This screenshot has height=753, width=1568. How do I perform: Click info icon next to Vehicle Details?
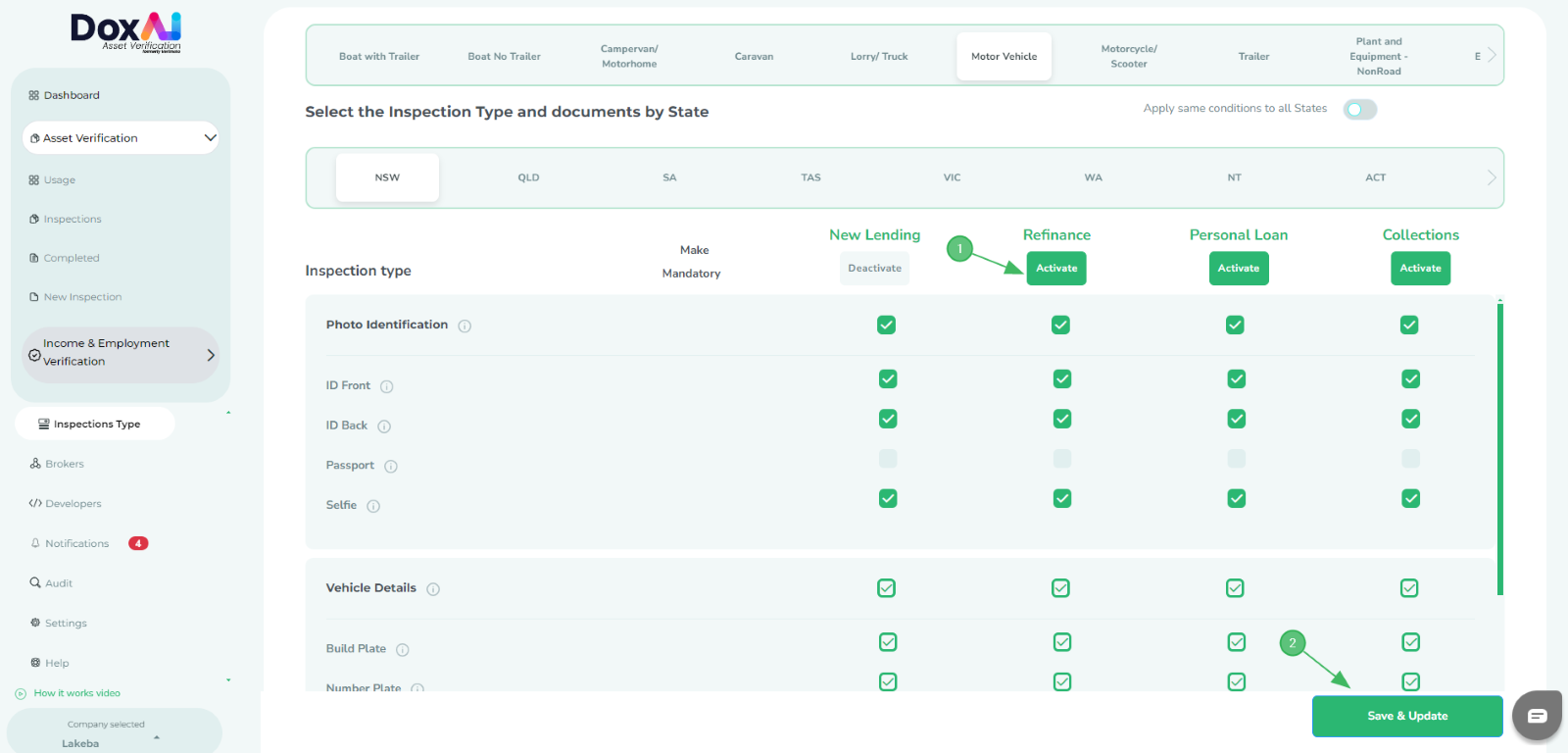coord(433,589)
